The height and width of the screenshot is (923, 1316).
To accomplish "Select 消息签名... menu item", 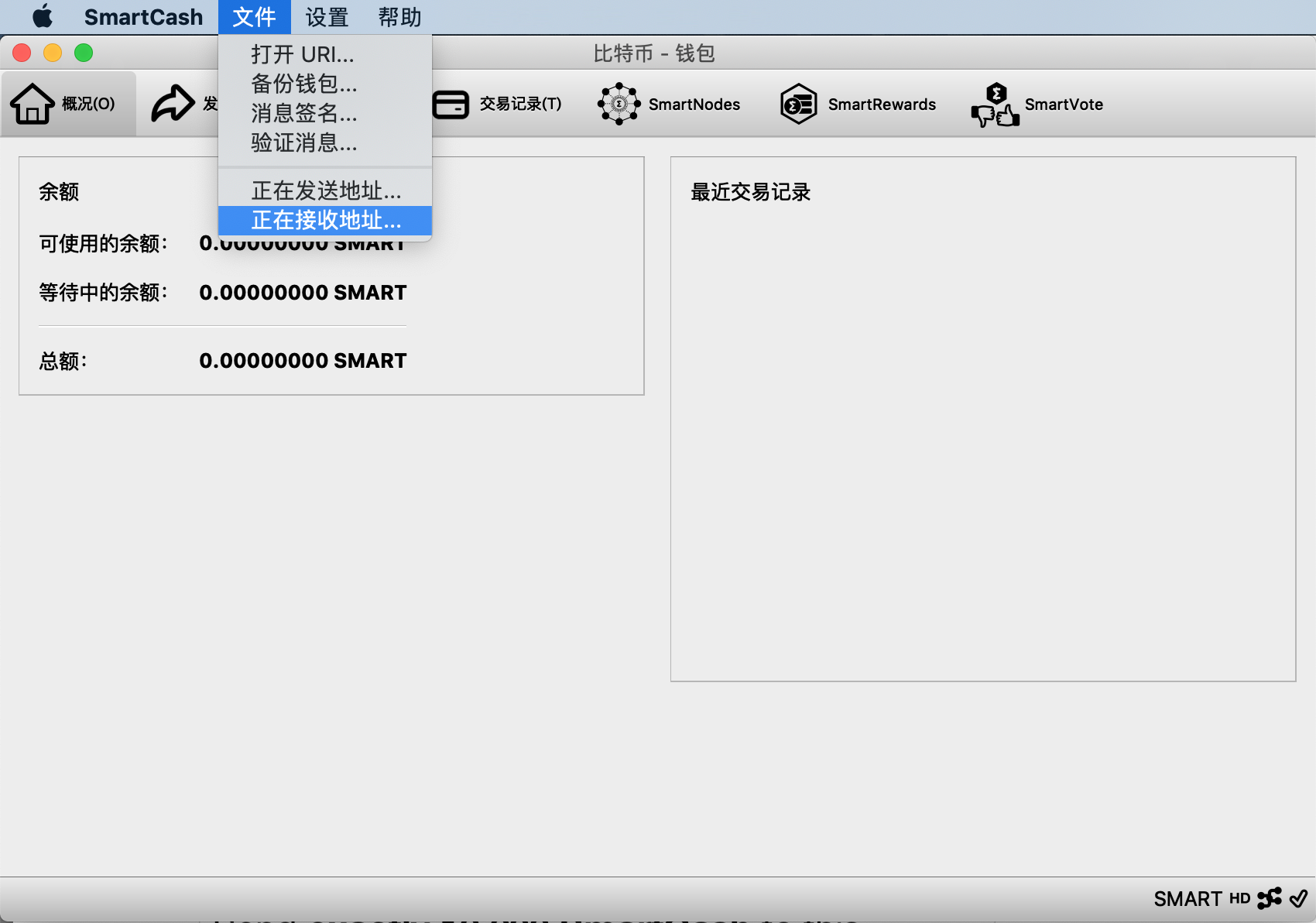I will tap(304, 113).
